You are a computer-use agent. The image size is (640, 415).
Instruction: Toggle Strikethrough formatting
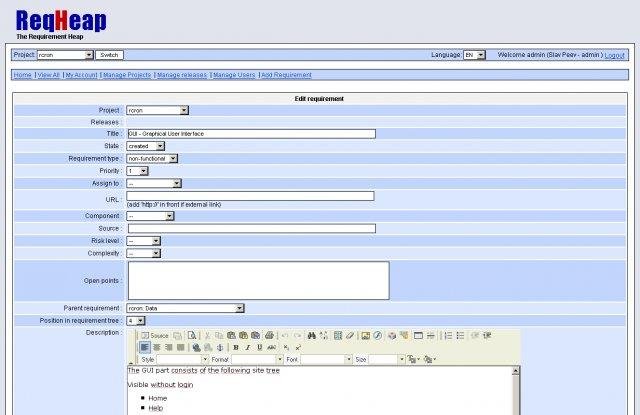(x=271, y=347)
